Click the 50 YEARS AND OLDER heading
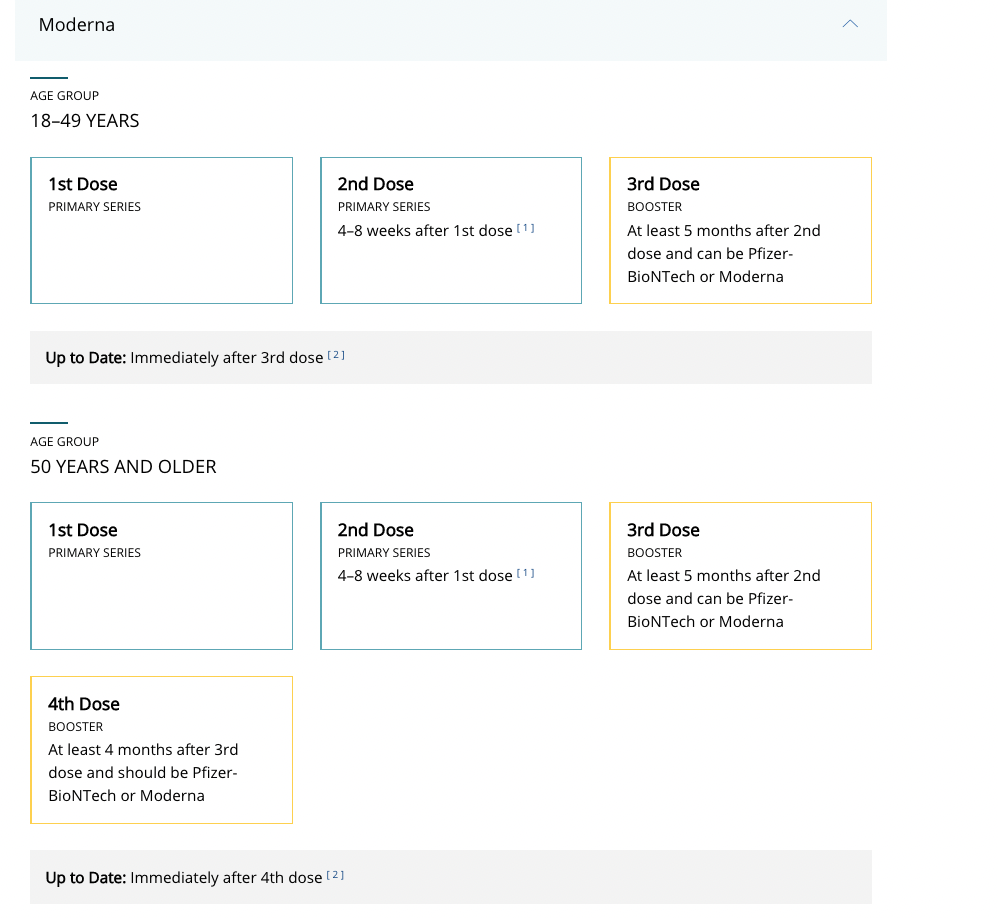998x918 pixels. [x=123, y=467]
